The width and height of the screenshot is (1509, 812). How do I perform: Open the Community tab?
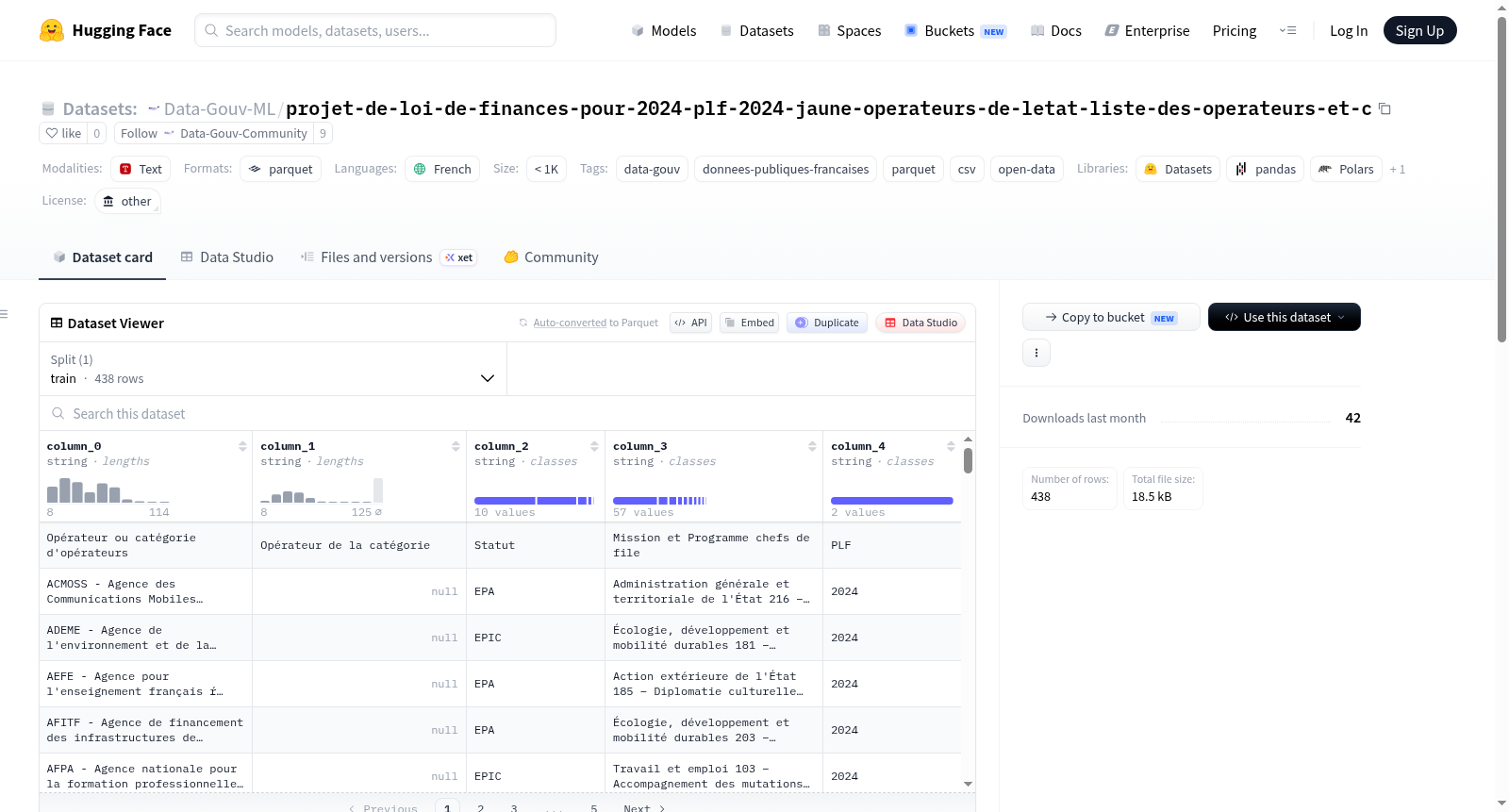pyautogui.click(x=552, y=257)
